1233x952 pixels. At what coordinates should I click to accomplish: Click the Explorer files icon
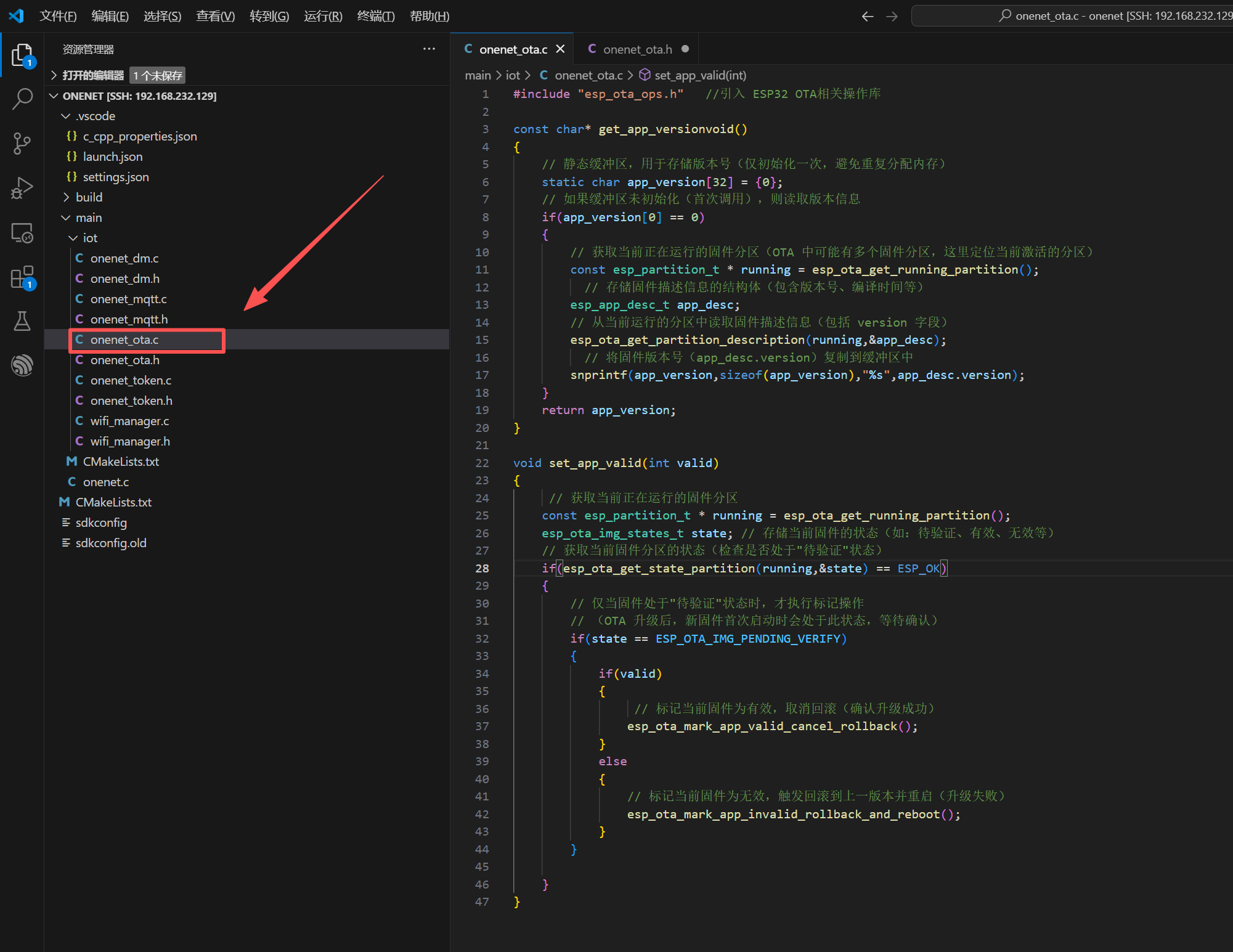point(22,55)
